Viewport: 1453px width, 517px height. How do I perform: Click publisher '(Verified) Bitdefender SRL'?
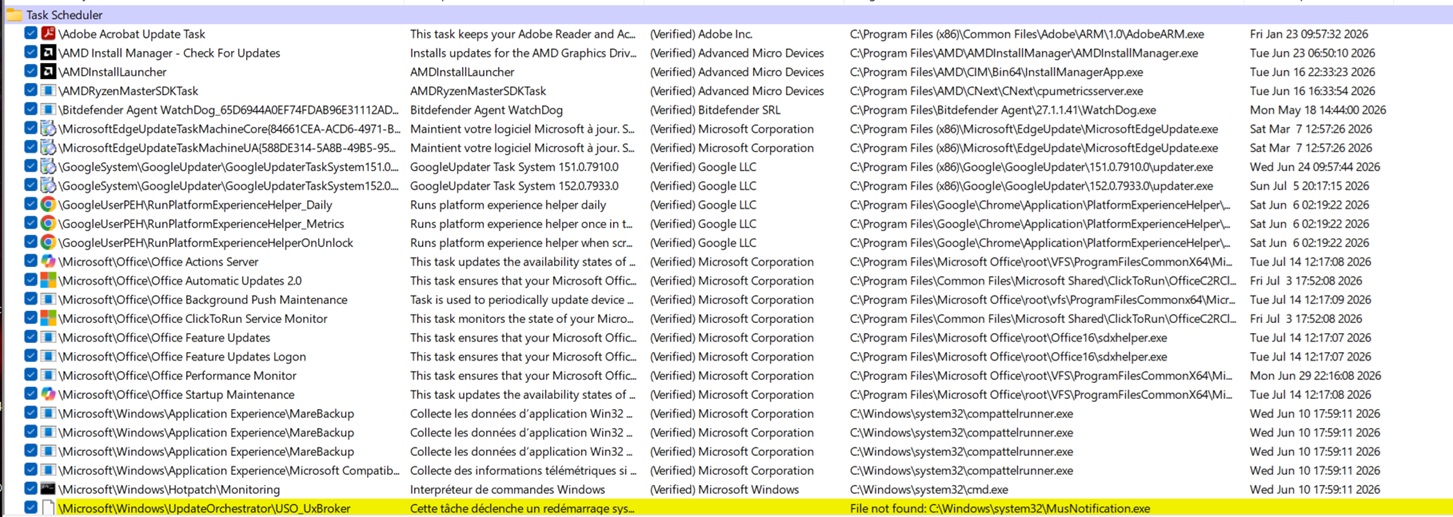(715, 110)
